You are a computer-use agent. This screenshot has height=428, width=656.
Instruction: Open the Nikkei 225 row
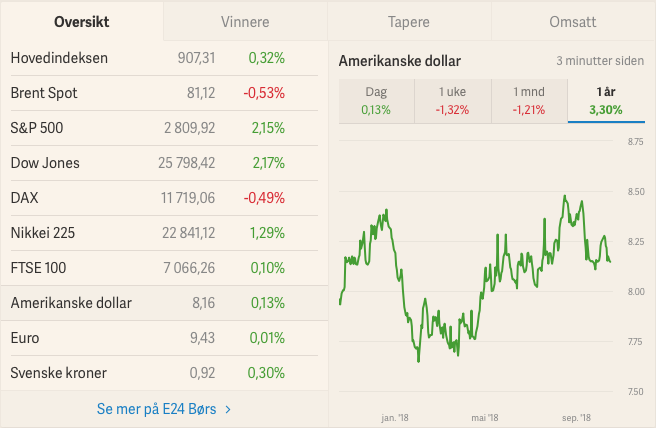point(164,233)
